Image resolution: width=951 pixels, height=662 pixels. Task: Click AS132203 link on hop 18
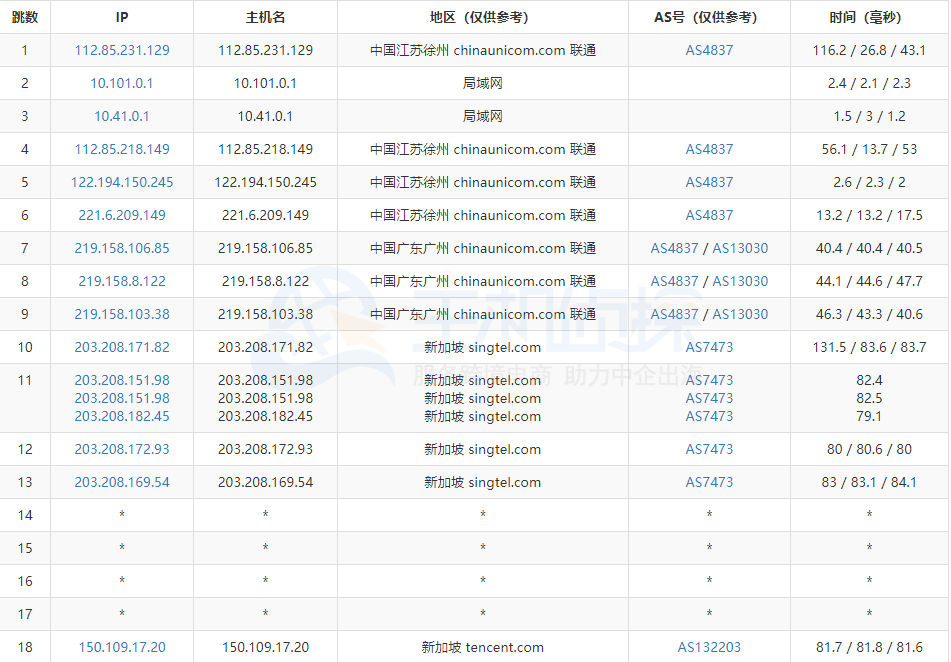(709, 647)
